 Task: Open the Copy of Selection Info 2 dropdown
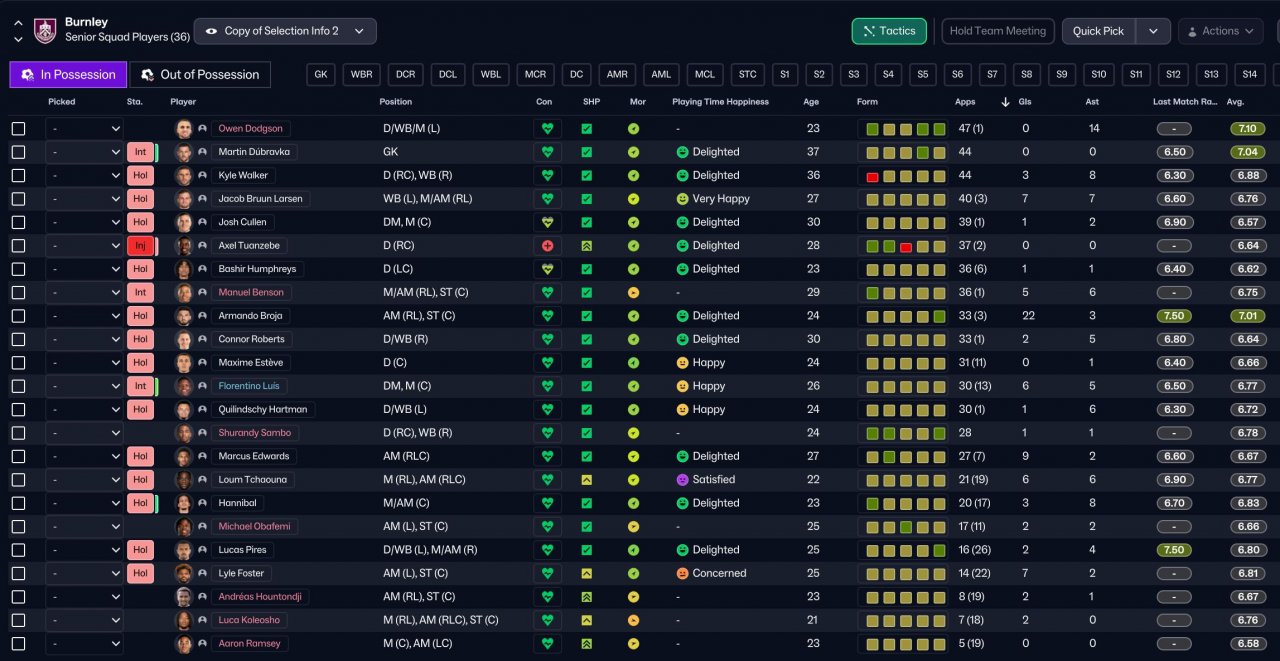tap(285, 31)
